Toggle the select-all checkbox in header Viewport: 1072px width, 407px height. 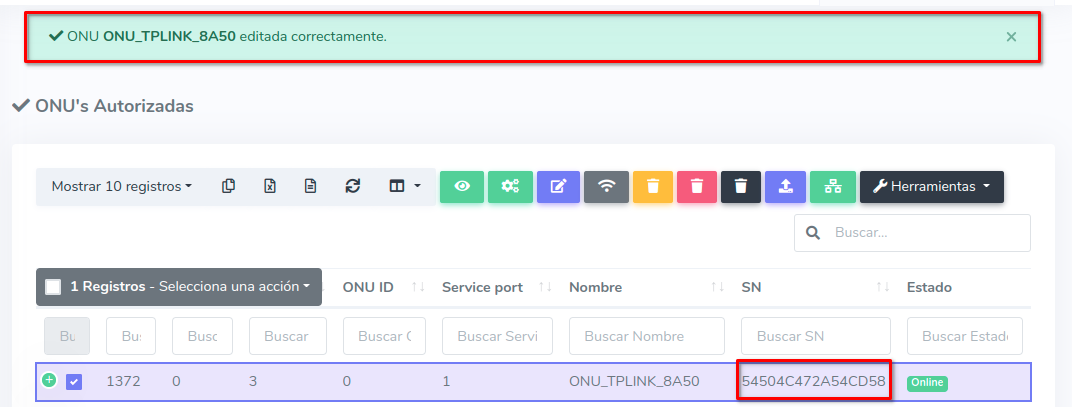pos(54,287)
